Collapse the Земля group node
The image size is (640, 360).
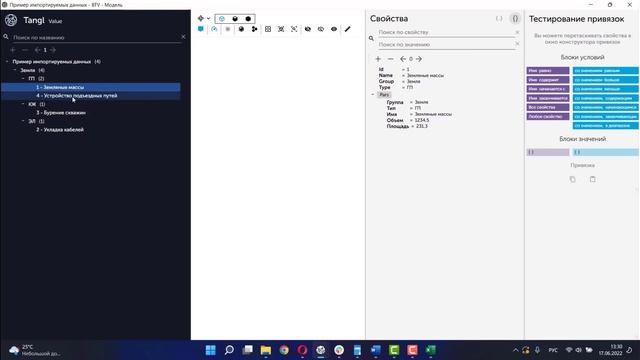pyautogui.click(x=15, y=70)
